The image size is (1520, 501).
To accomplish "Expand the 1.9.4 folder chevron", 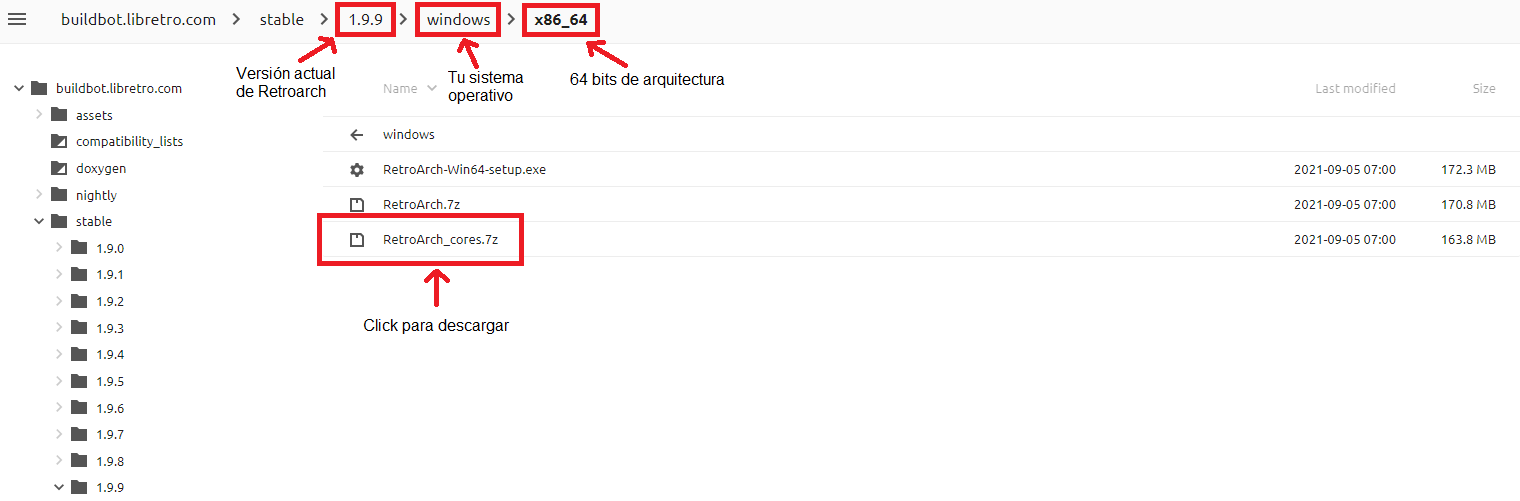I will click(x=59, y=354).
